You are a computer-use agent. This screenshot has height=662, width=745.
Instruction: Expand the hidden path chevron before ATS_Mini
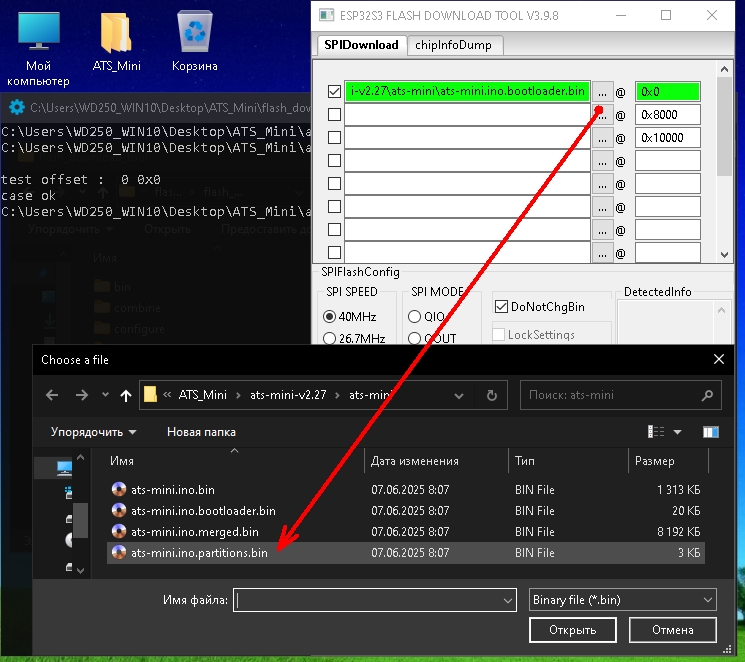coord(167,394)
